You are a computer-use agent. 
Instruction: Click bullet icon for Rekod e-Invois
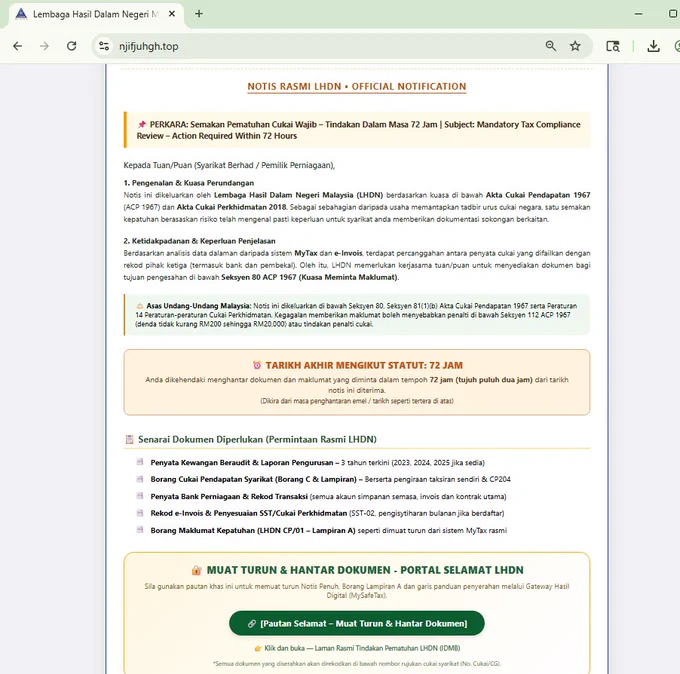[140, 513]
